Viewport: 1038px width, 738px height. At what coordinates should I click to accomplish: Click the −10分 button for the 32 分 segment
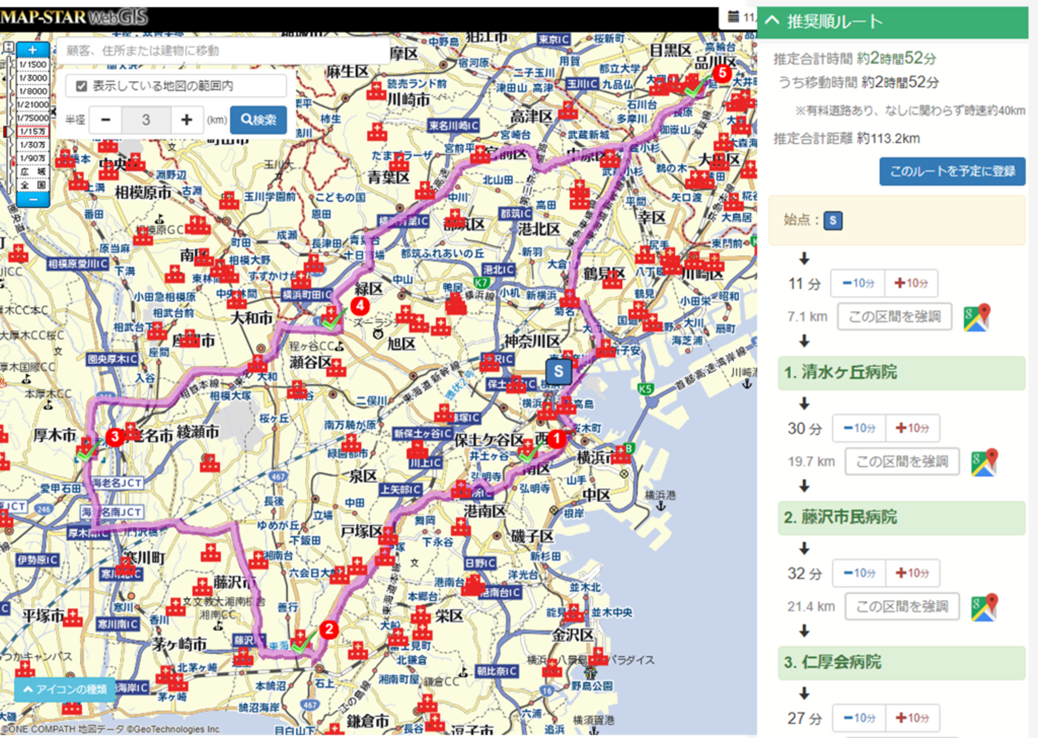859,573
